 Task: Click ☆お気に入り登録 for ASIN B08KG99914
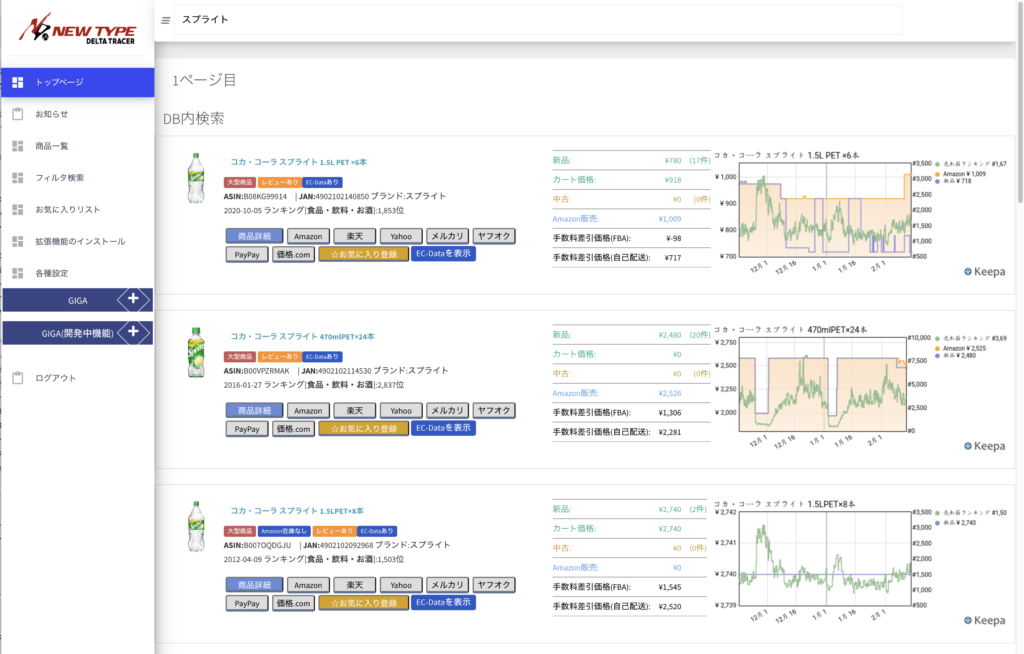click(x=364, y=254)
